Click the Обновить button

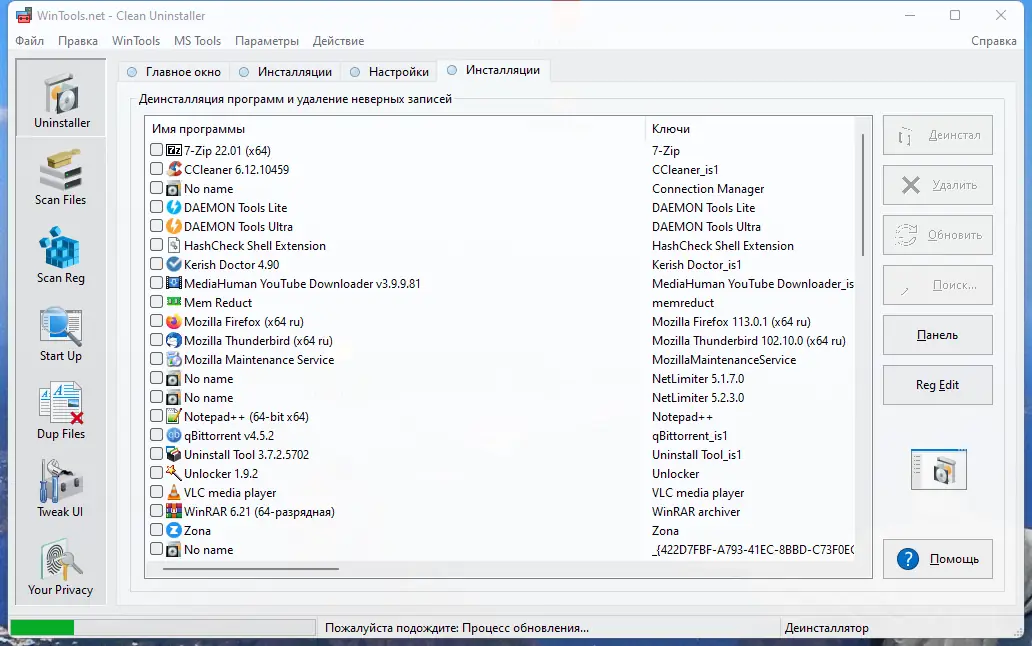tap(938, 236)
